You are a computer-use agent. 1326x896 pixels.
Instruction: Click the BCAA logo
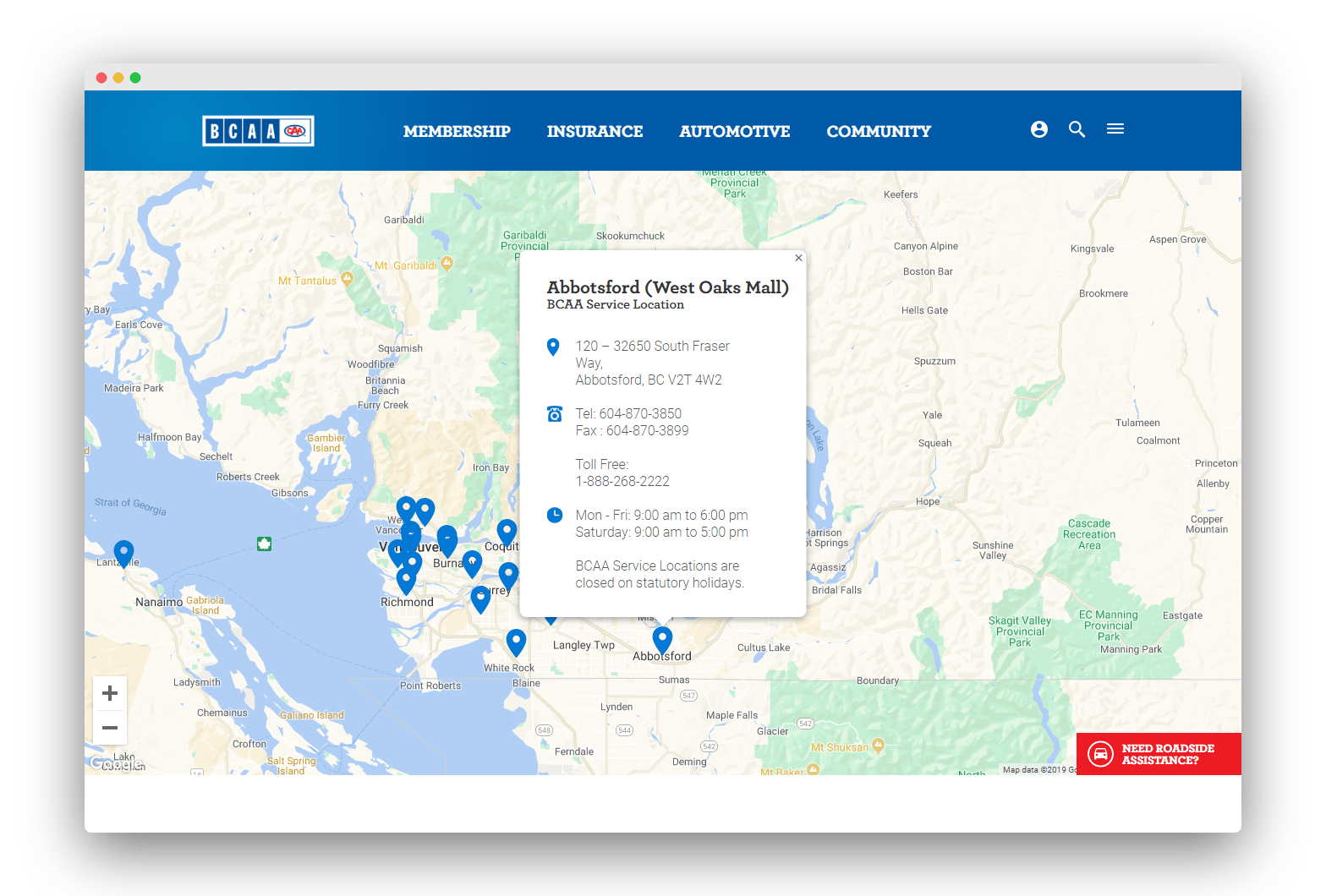[x=258, y=131]
